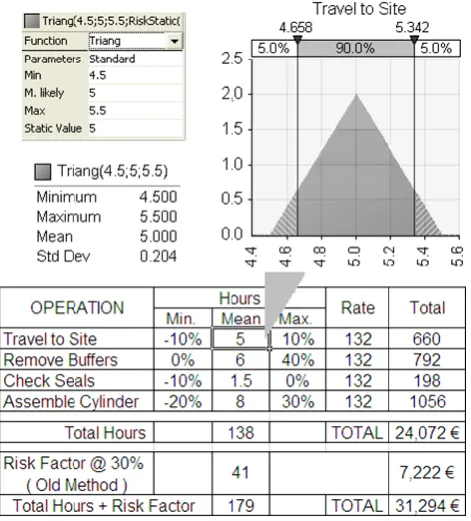Click the gray legend swatch beside Triang(4.5;5;5.5)

point(43,172)
